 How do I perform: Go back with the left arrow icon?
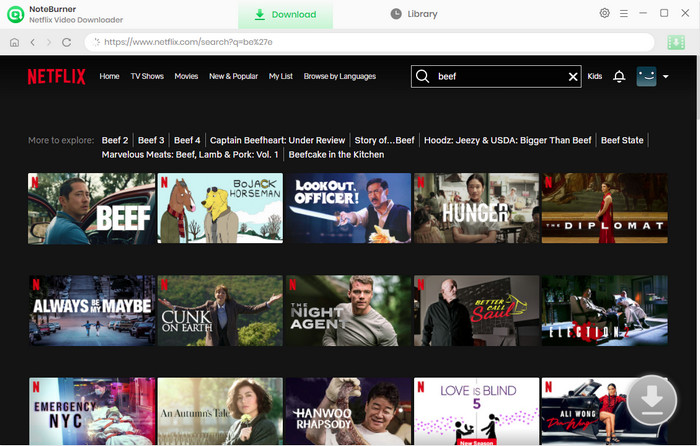(x=32, y=42)
